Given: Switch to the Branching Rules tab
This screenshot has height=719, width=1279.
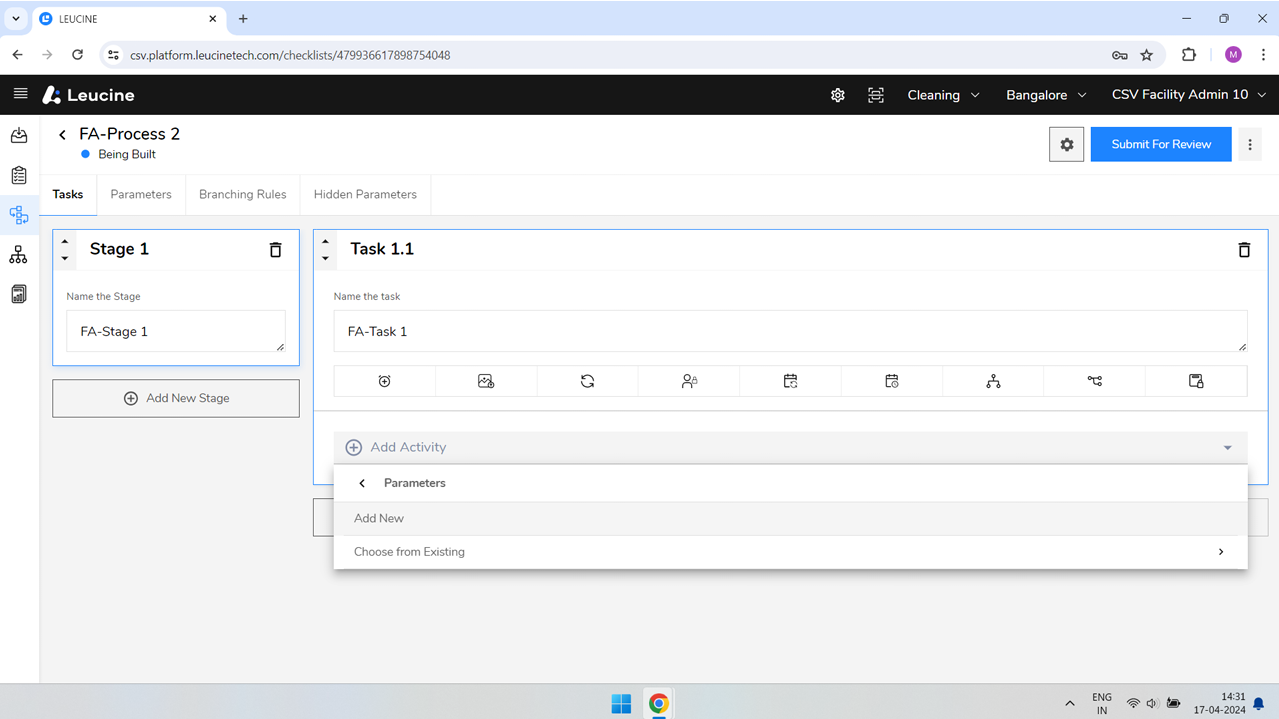Looking at the screenshot, I should pos(243,194).
